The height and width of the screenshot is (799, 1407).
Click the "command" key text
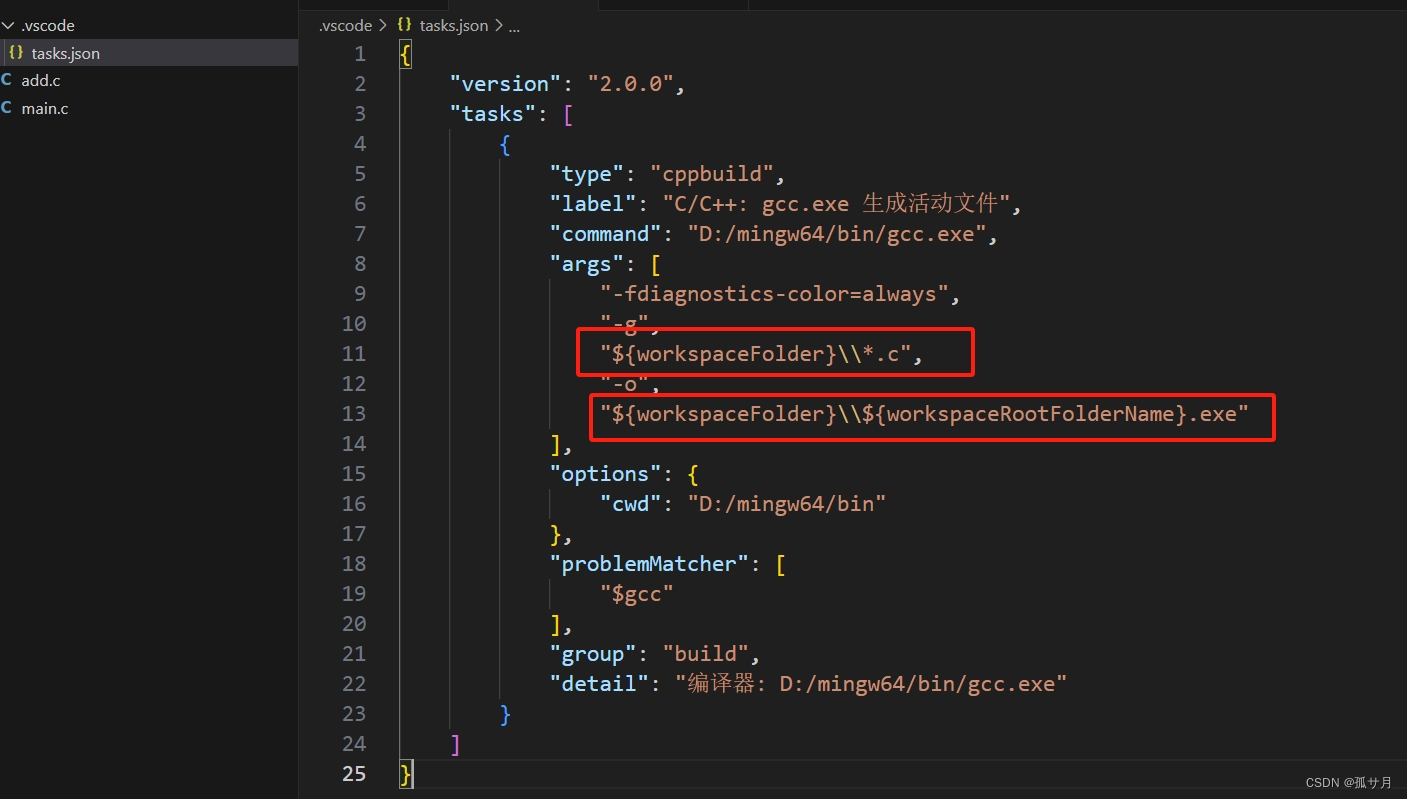click(605, 234)
